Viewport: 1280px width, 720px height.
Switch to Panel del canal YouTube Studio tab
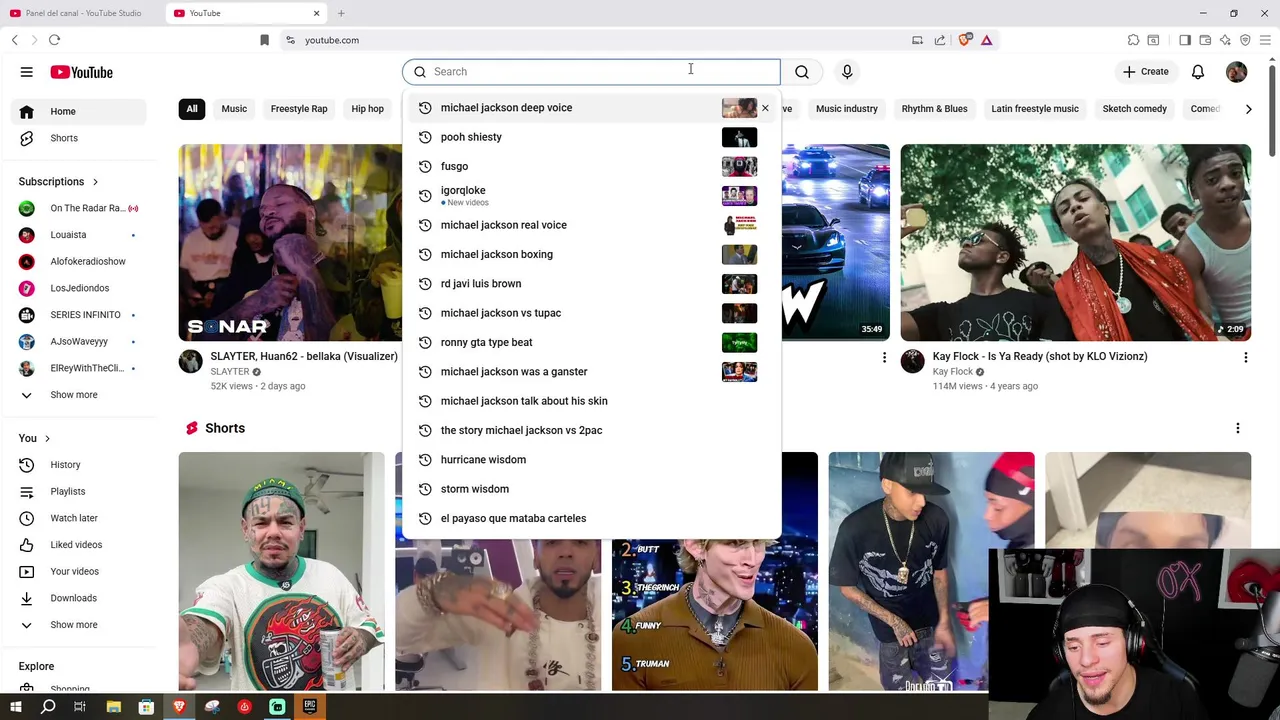point(82,13)
